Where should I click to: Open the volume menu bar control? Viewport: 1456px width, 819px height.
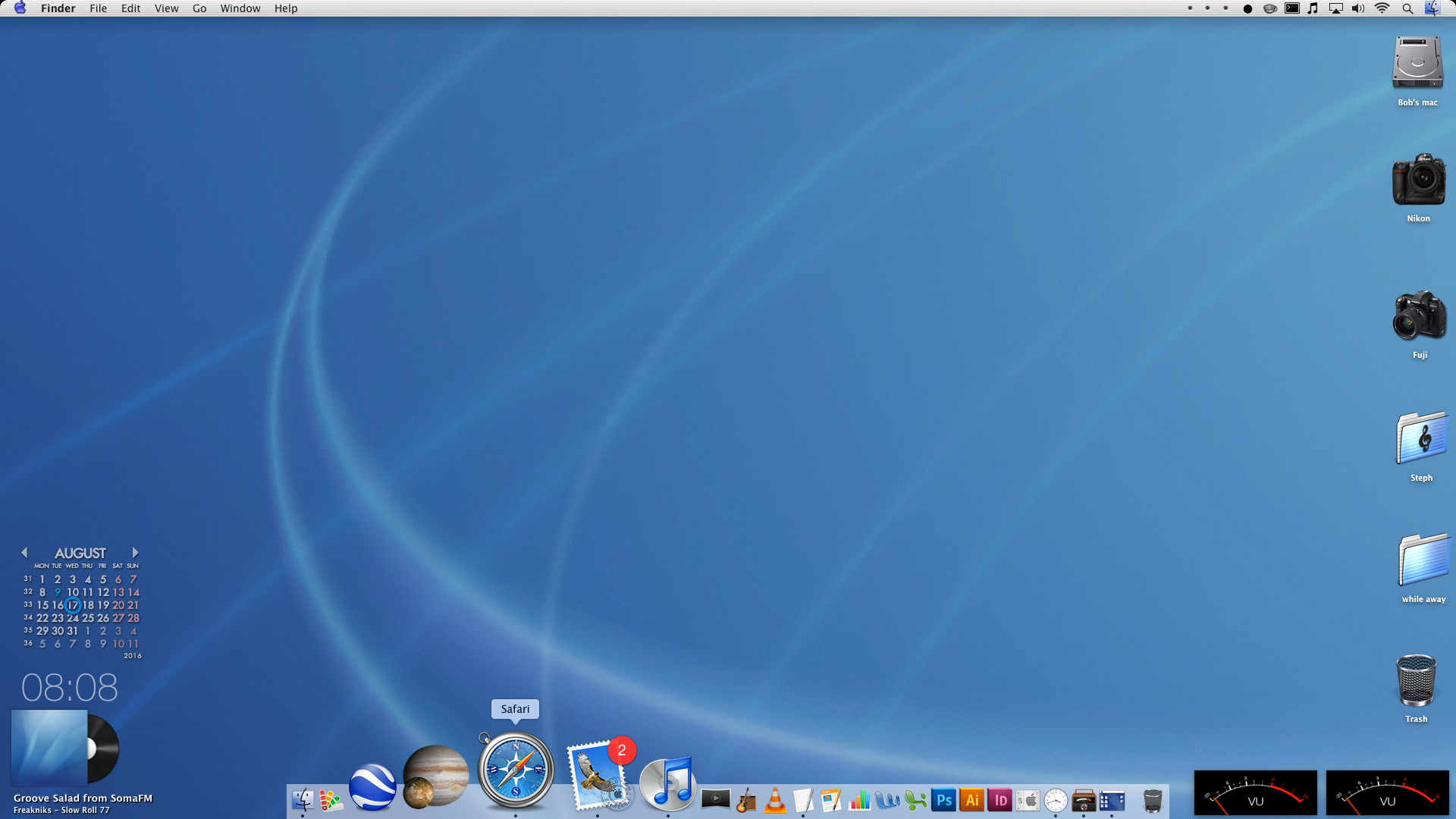click(1358, 8)
